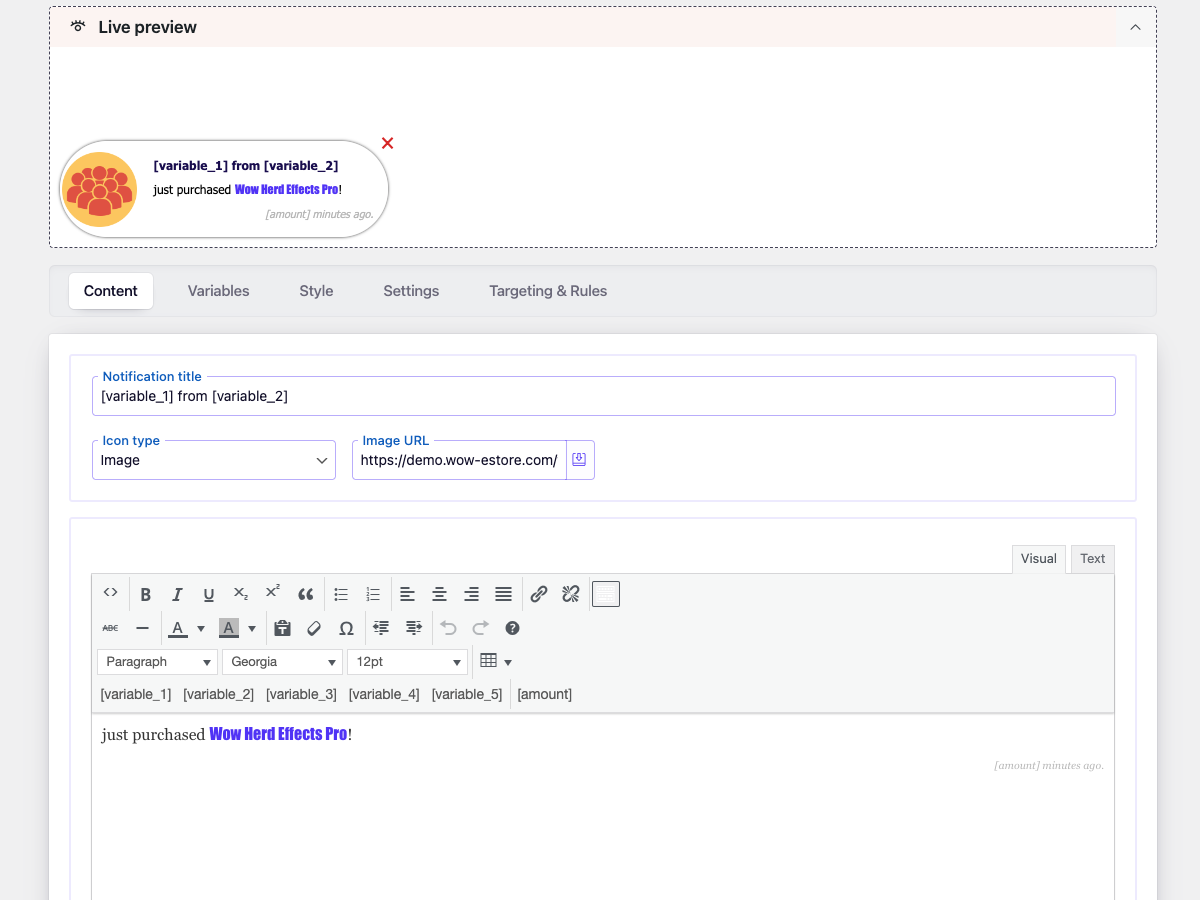1200x900 pixels.
Task: Click the special character omega icon
Action: [x=346, y=628]
